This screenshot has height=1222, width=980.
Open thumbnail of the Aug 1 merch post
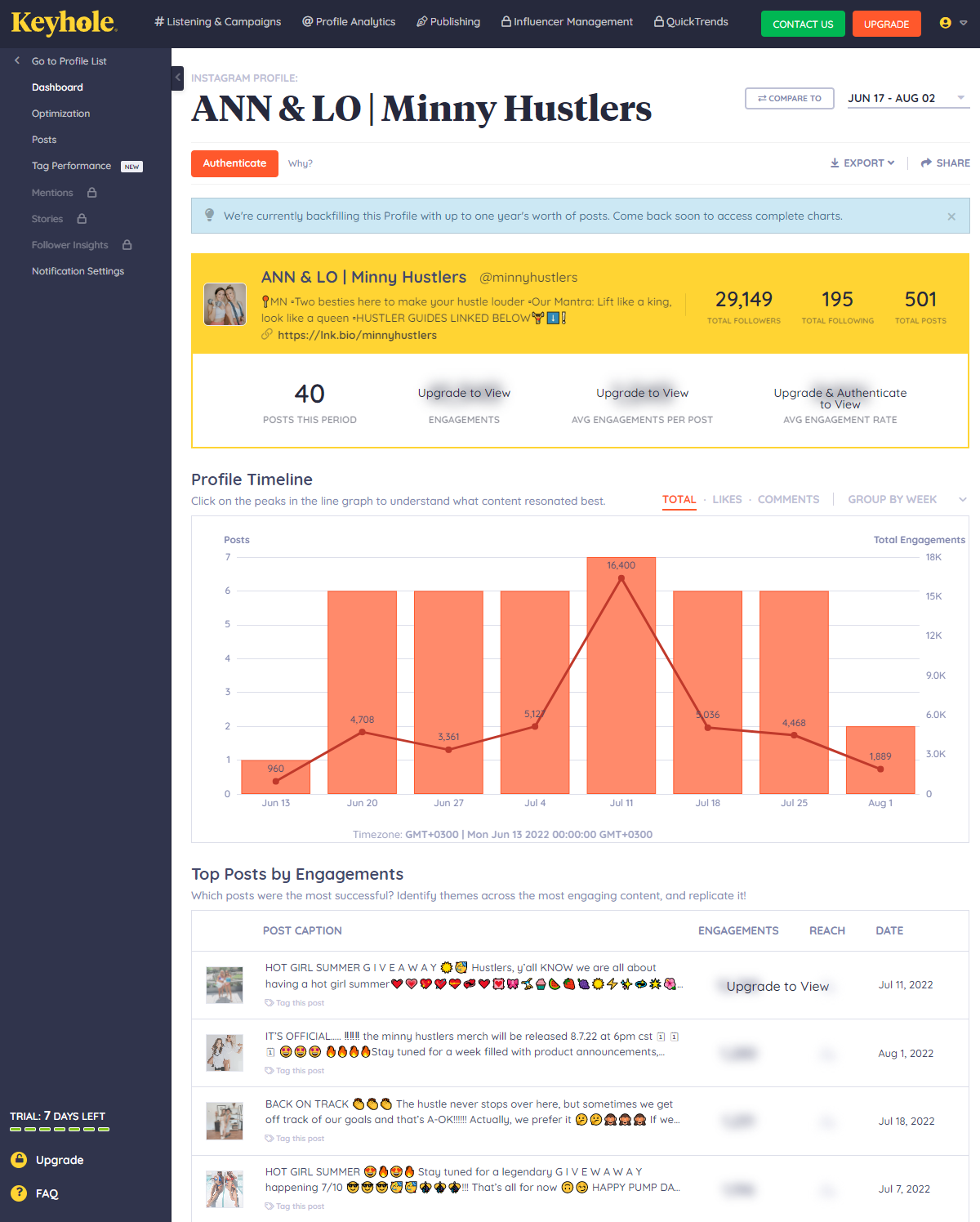tap(225, 1053)
